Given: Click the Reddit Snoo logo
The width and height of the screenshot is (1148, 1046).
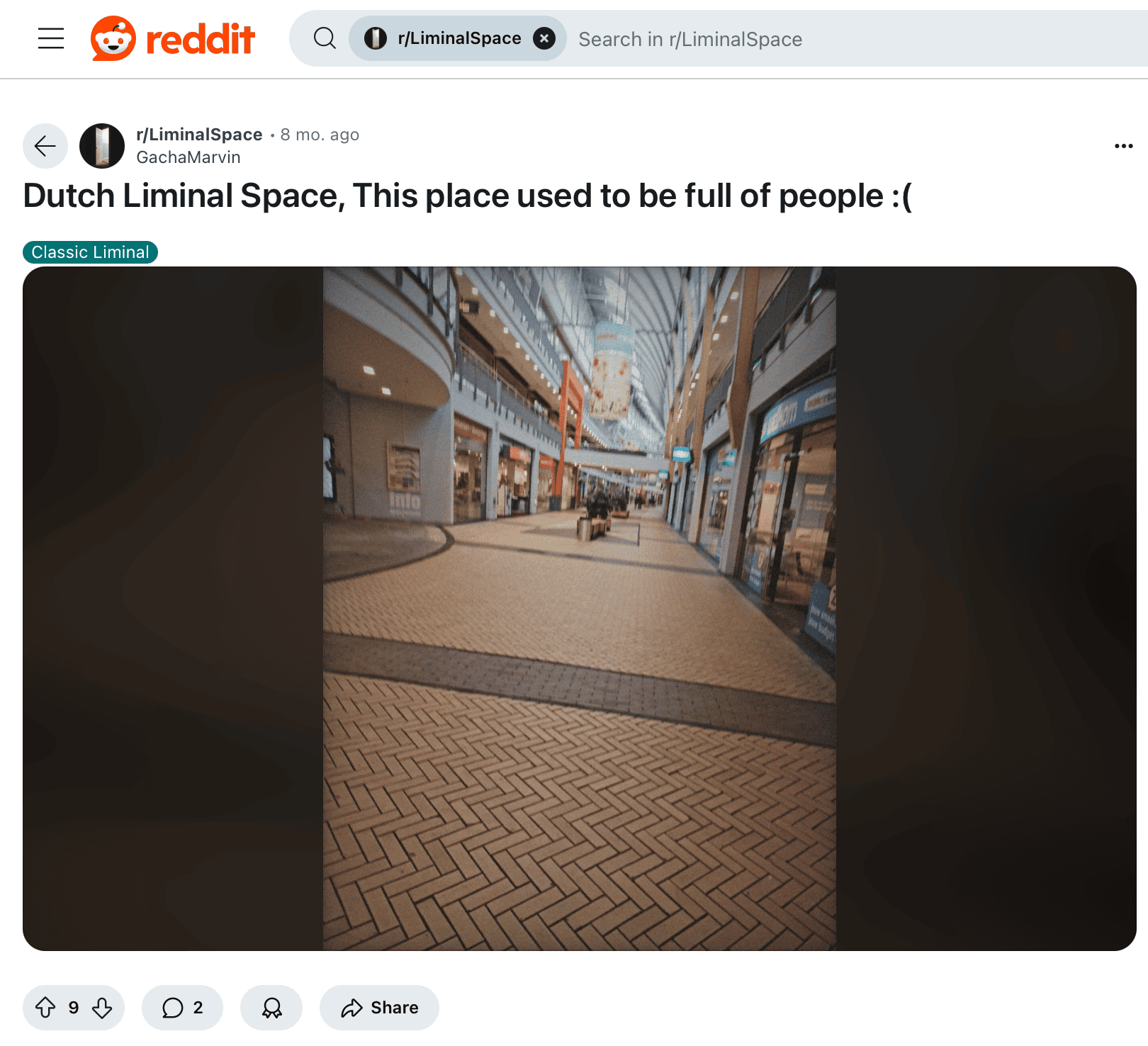Looking at the screenshot, I should tap(113, 38).
